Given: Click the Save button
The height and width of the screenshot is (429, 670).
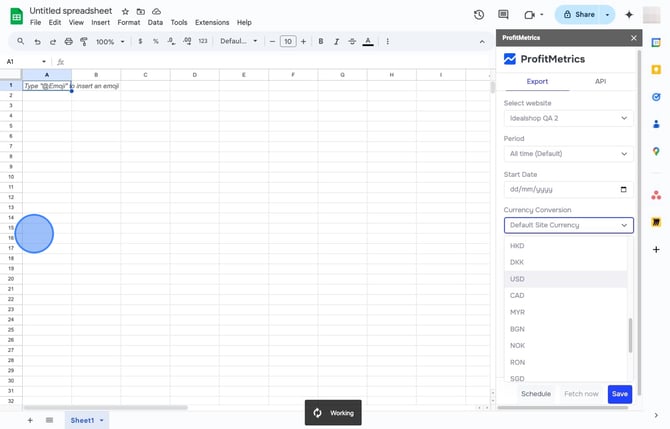Looking at the screenshot, I should click(x=620, y=394).
